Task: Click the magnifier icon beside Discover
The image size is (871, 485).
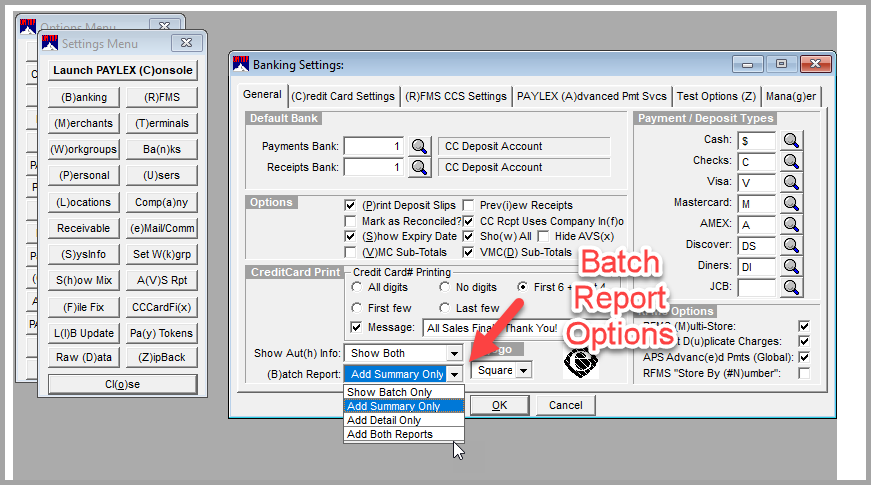Action: pyautogui.click(x=792, y=245)
